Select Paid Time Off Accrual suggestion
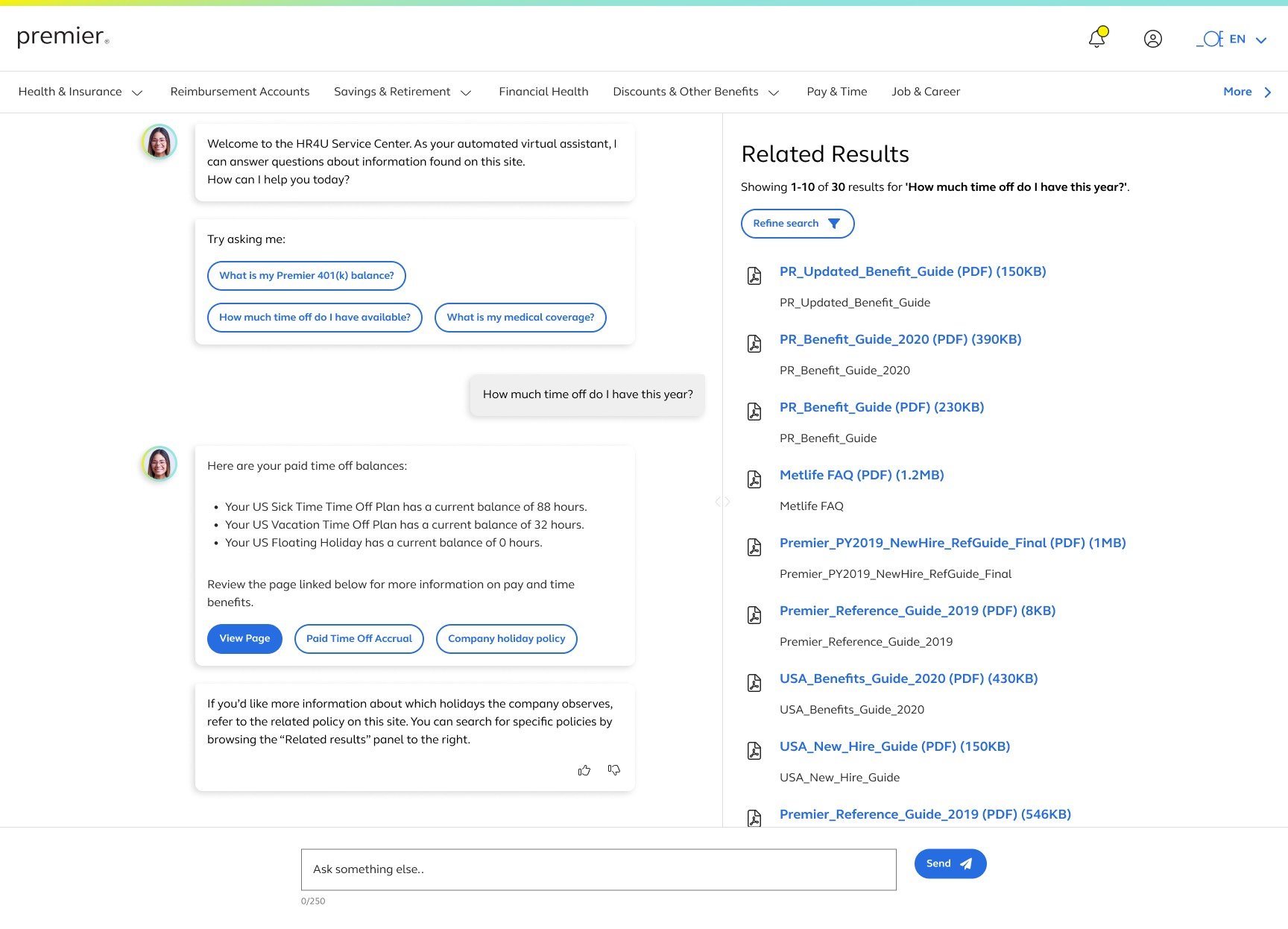The height and width of the screenshot is (929, 1288). 359,639
